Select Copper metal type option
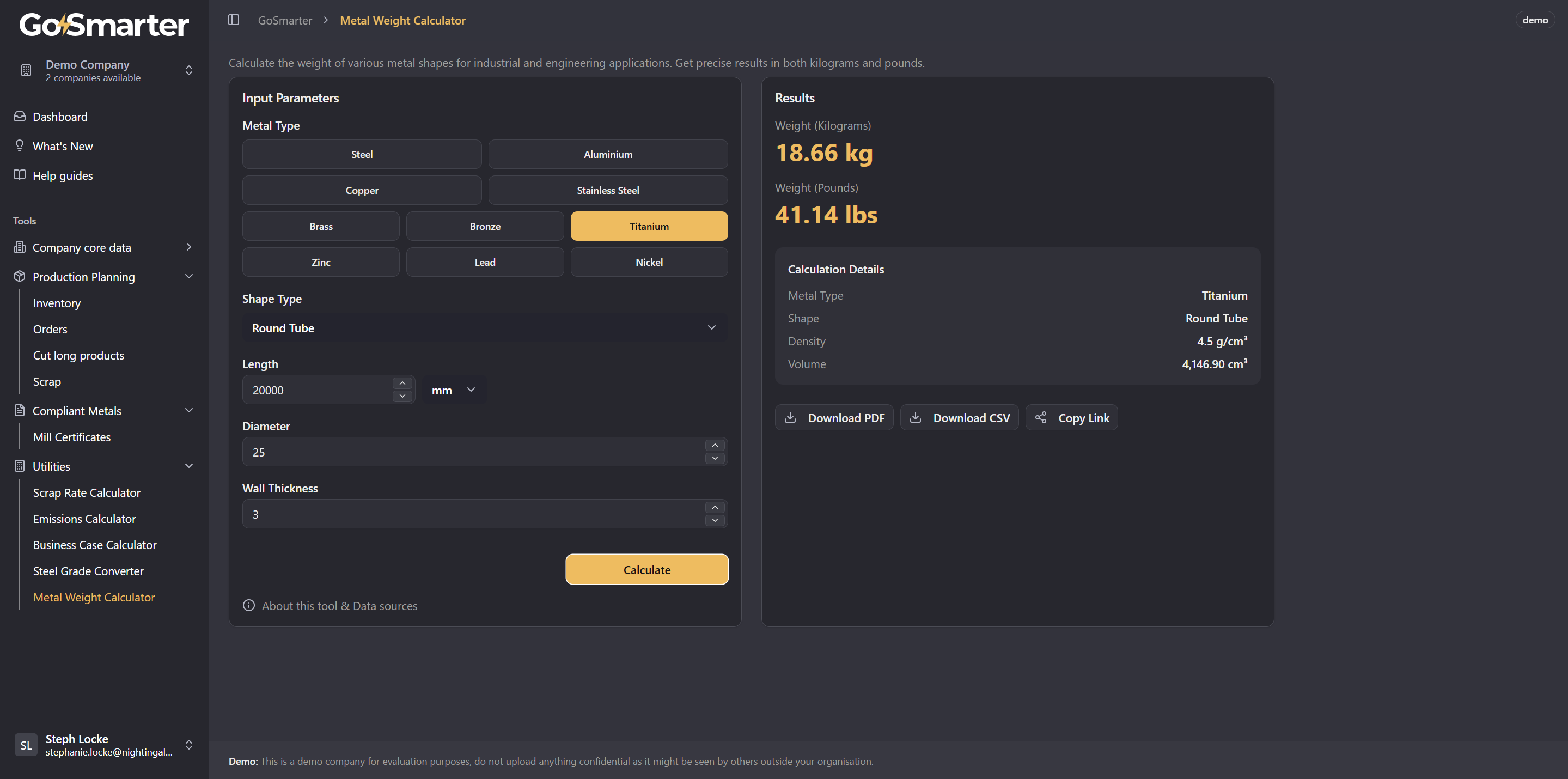The image size is (1568, 779). coord(362,191)
